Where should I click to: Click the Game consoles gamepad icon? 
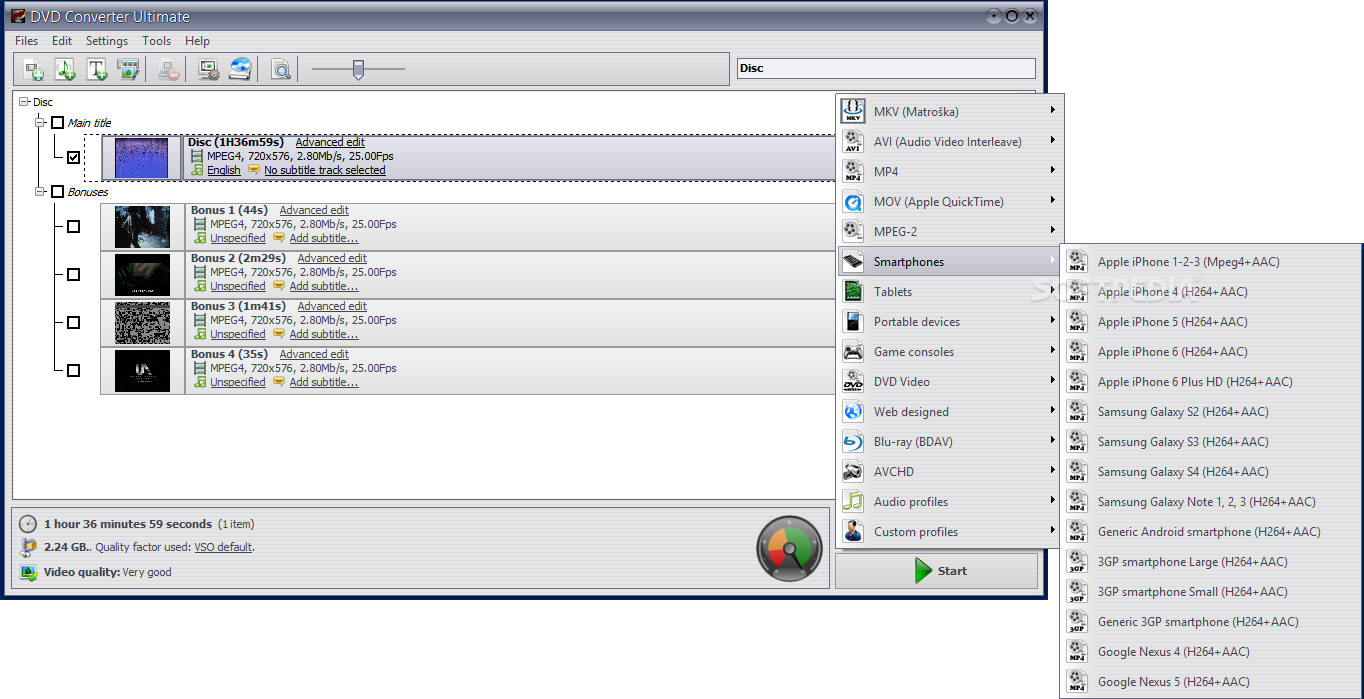coord(853,351)
